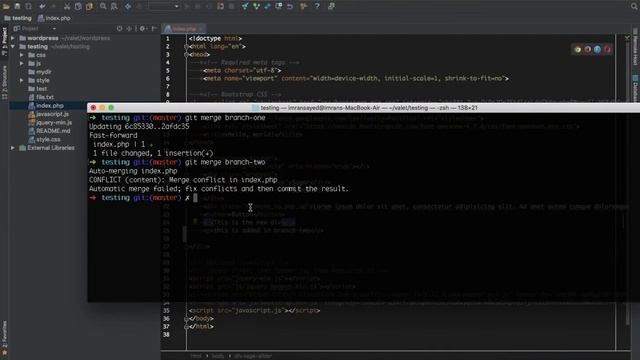Image resolution: width=640 pixels, height=360 pixels.
Task: Click testing in the navigation bar
Action: coord(18,18)
